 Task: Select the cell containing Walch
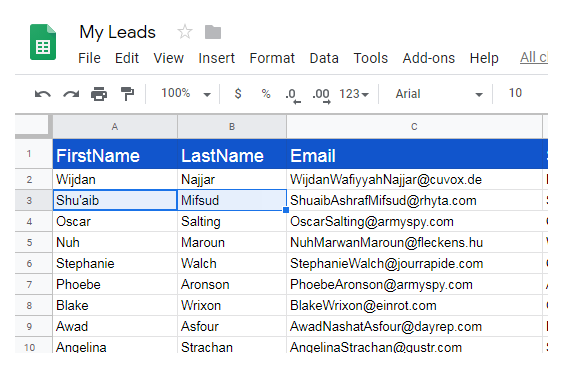(x=232, y=263)
